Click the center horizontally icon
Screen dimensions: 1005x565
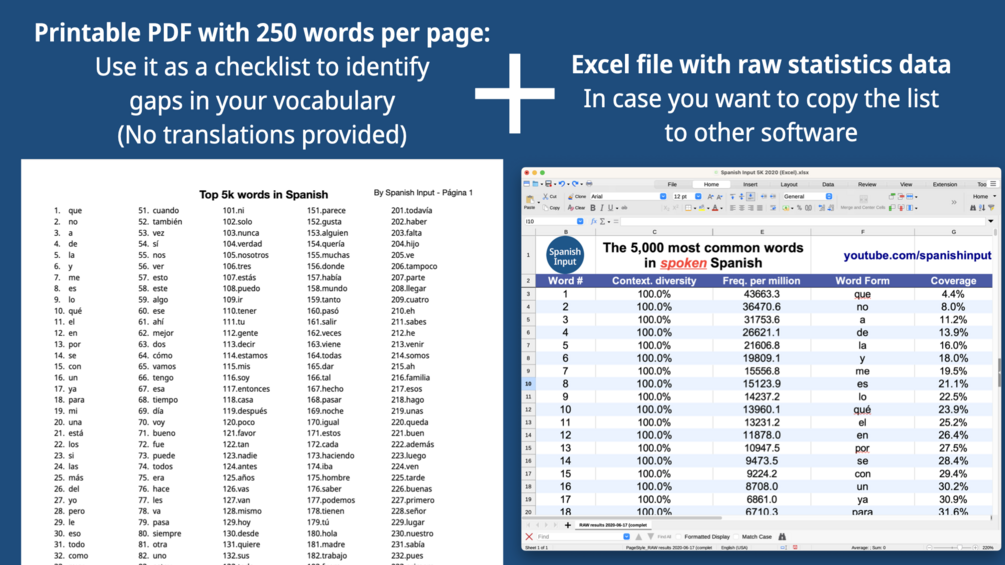pos(742,208)
